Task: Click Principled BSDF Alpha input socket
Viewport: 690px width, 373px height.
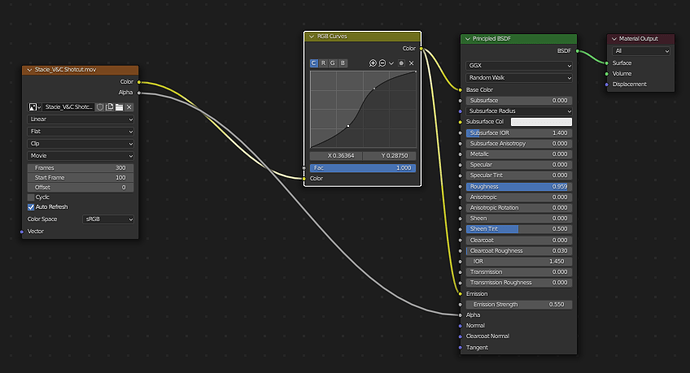Action: click(x=460, y=315)
